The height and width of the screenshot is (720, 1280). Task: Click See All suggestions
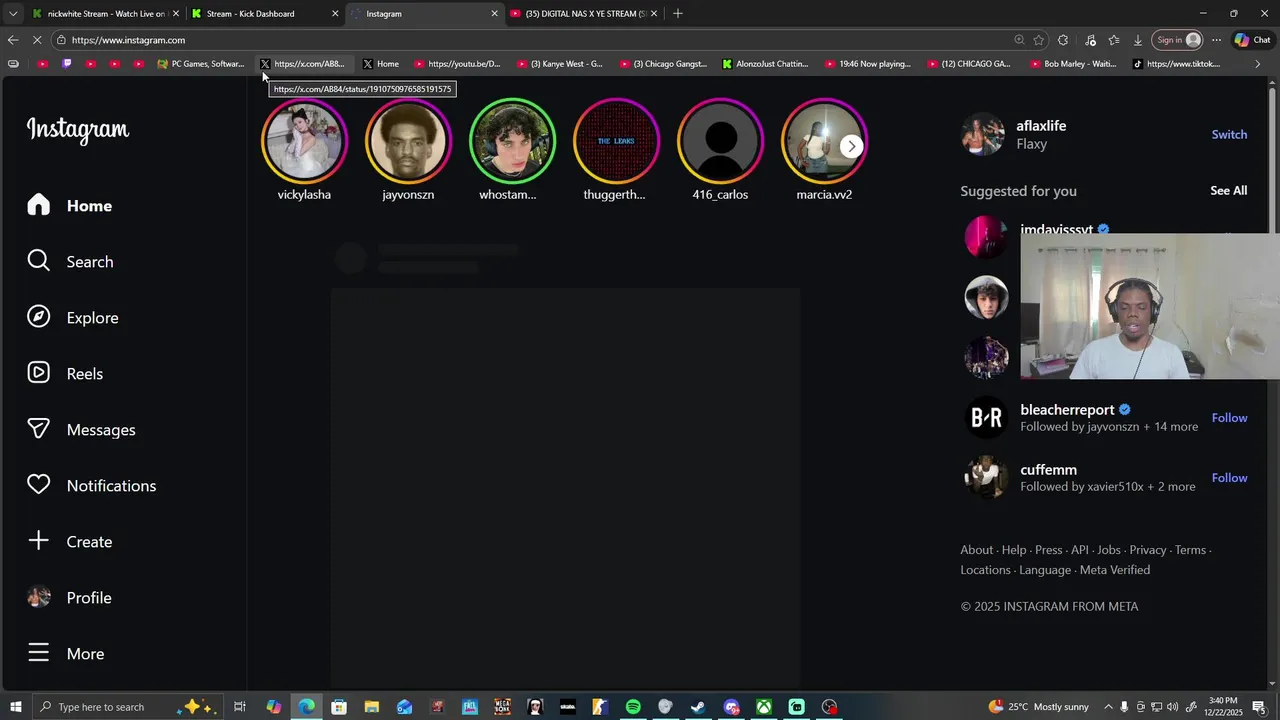1228,191
